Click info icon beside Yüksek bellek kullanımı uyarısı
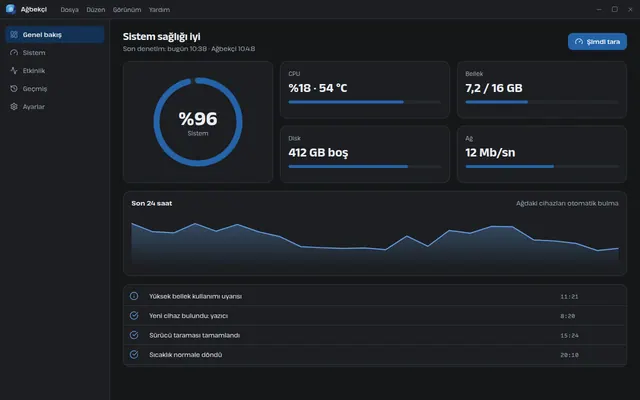640x400 pixels. [x=134, y=296]
